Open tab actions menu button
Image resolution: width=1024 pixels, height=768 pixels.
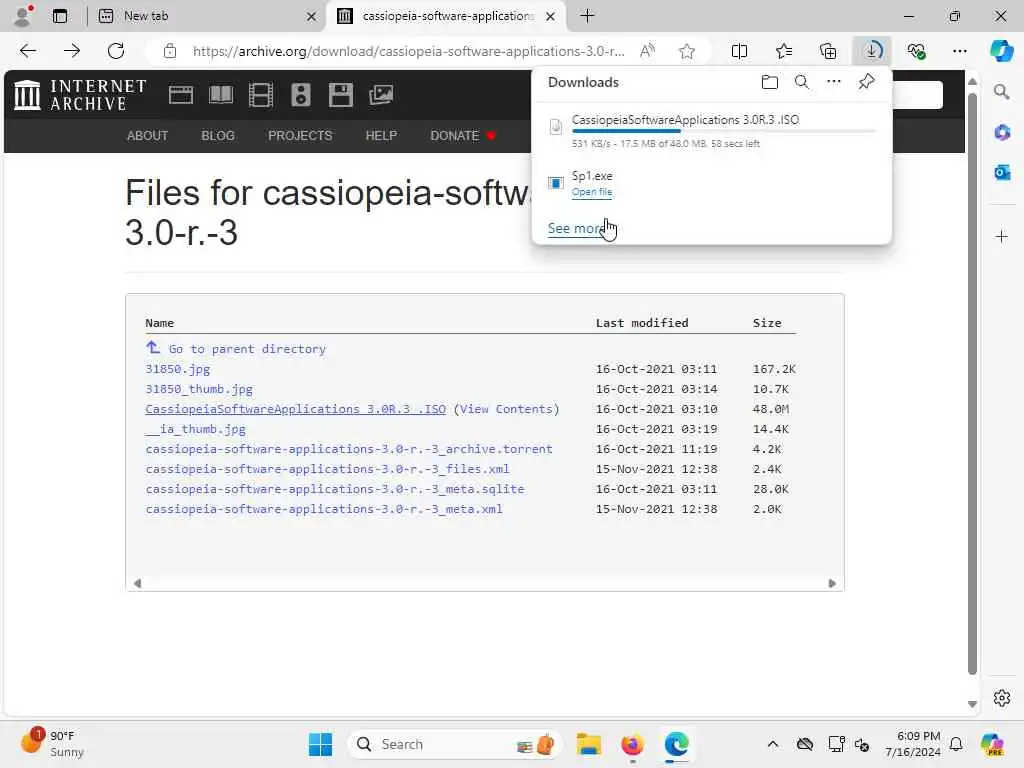[59, 16]
